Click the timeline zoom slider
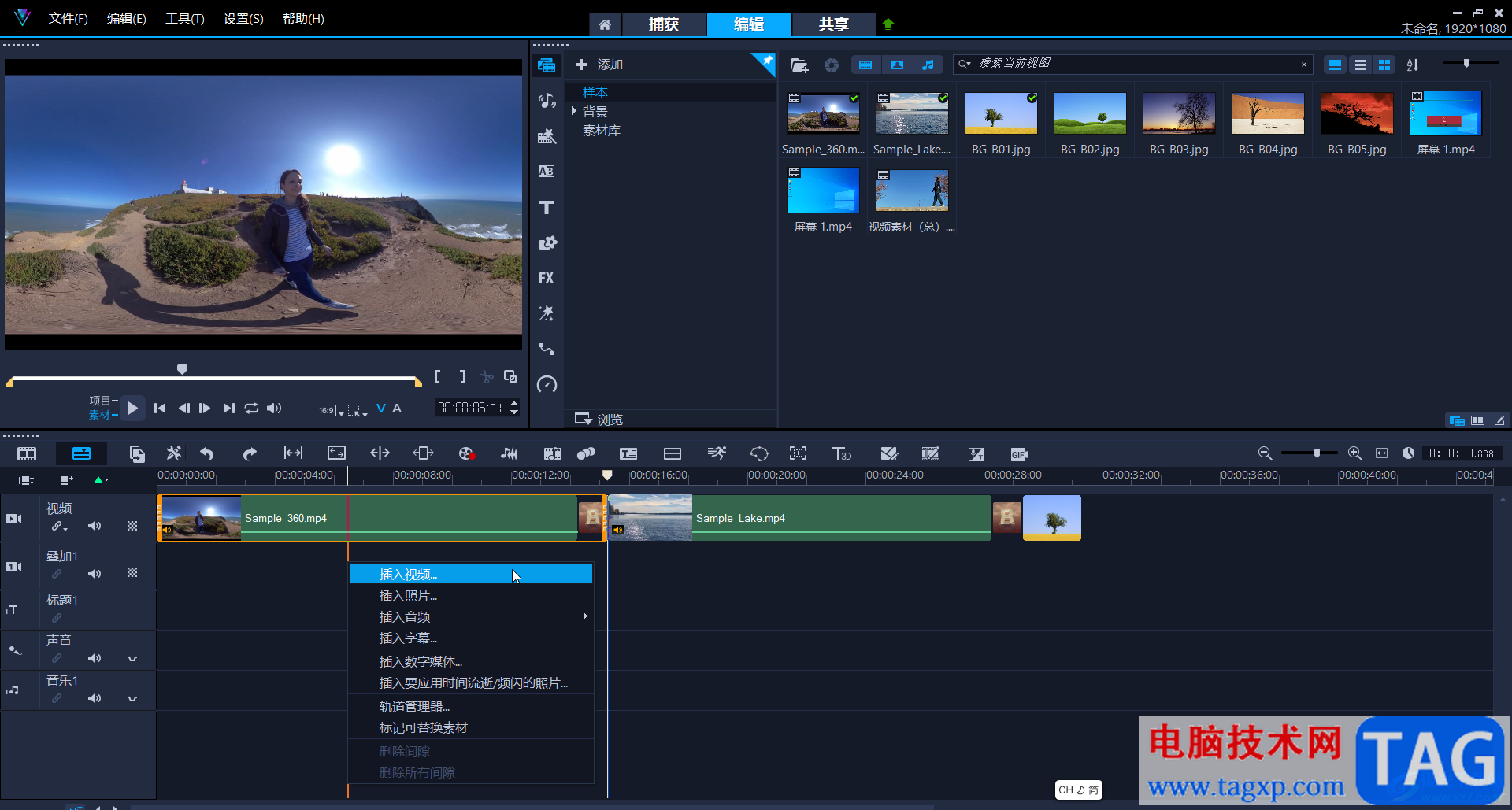 tap(1317, 453)
